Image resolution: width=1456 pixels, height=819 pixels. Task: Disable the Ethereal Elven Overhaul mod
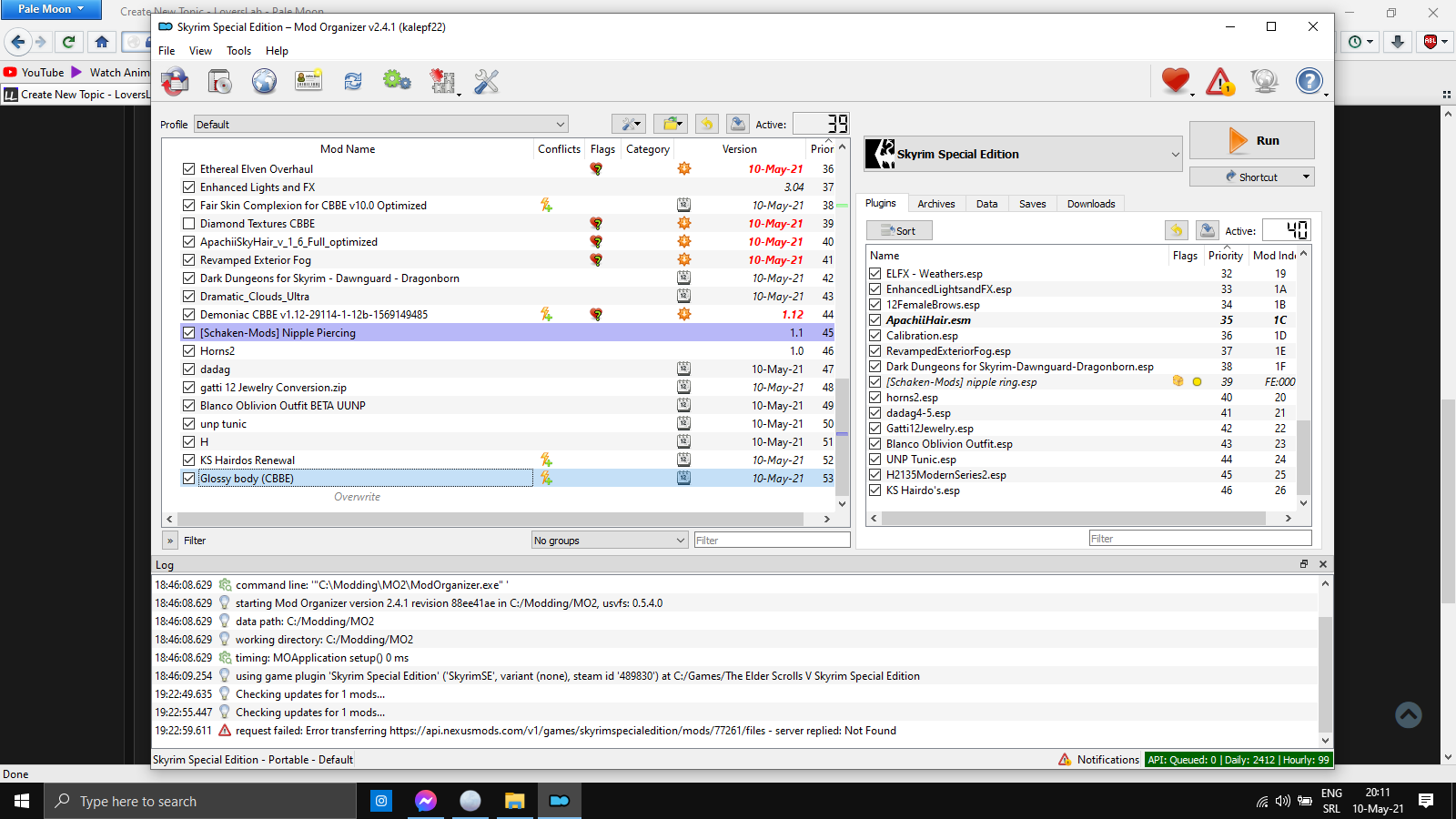click(188, 169)
